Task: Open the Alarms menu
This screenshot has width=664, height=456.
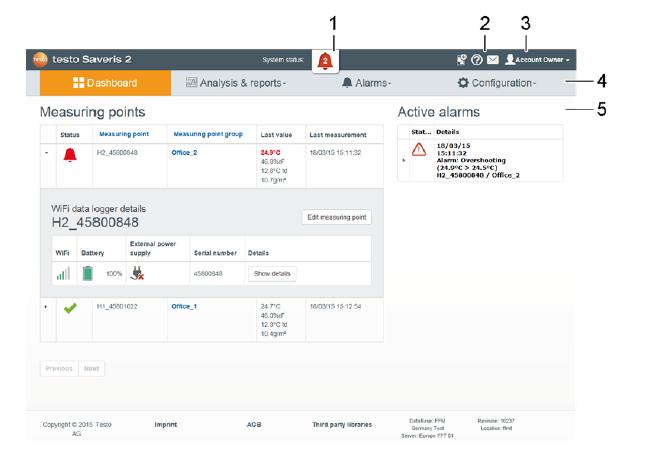Action: click(x=366, y=83)
